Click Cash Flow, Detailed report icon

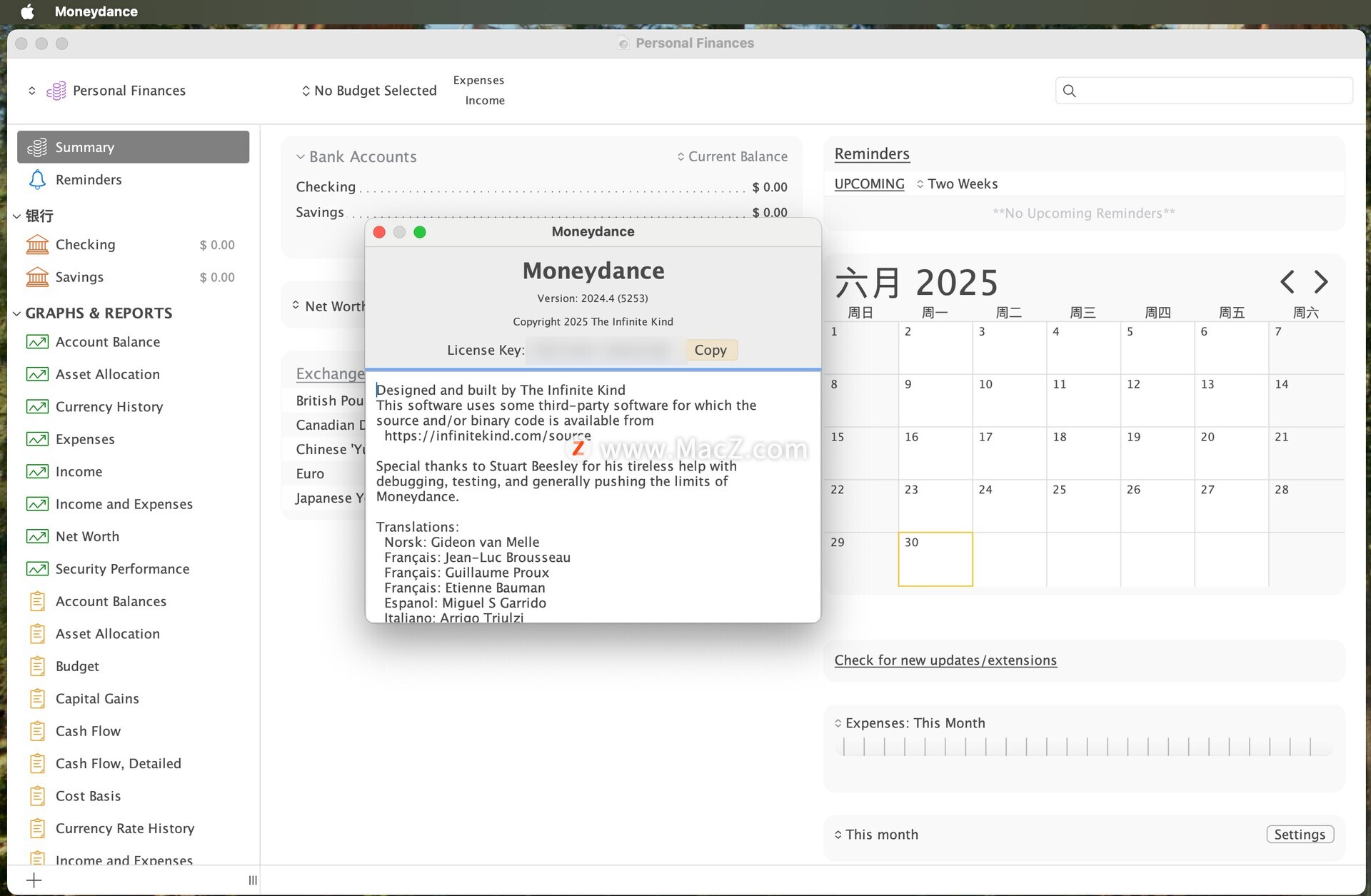pyautogui.click(x=37, y=763)
